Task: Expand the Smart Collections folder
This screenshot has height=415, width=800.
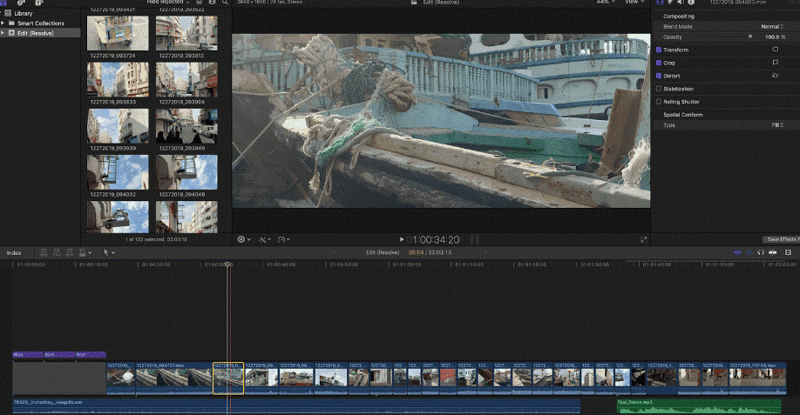Action: [x=3, y=23]
